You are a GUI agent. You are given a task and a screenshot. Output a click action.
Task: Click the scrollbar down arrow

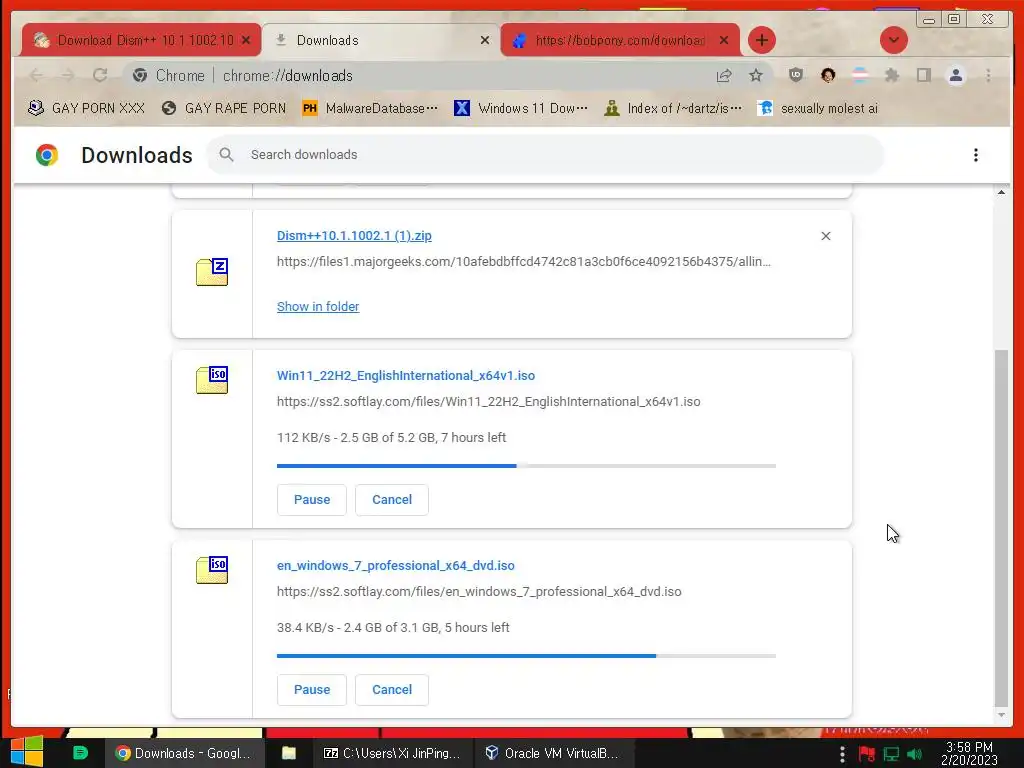(x=1001, y=715)
